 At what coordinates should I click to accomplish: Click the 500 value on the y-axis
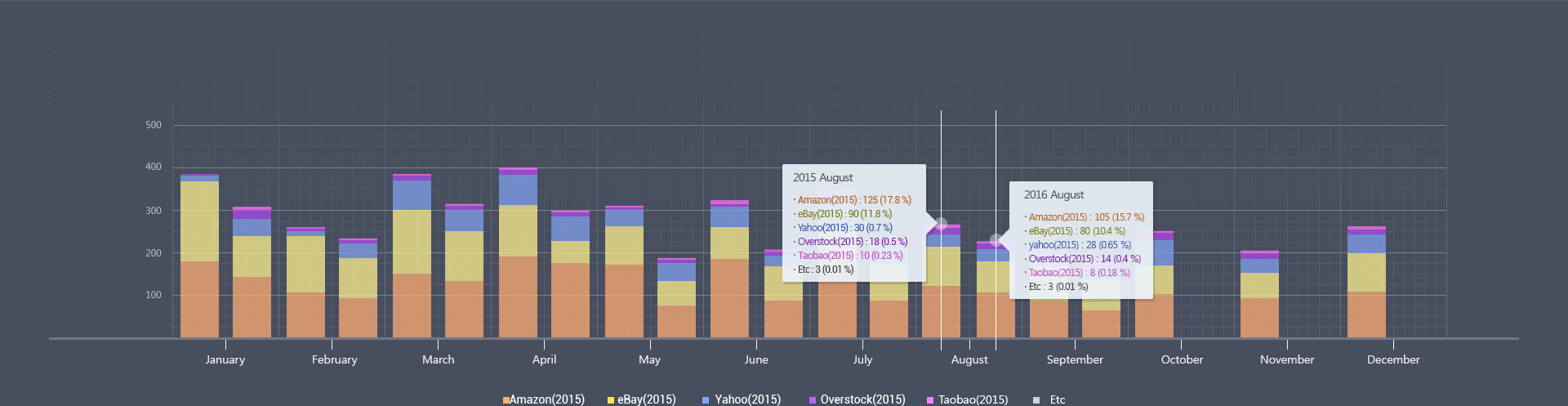tap(154, 125)
